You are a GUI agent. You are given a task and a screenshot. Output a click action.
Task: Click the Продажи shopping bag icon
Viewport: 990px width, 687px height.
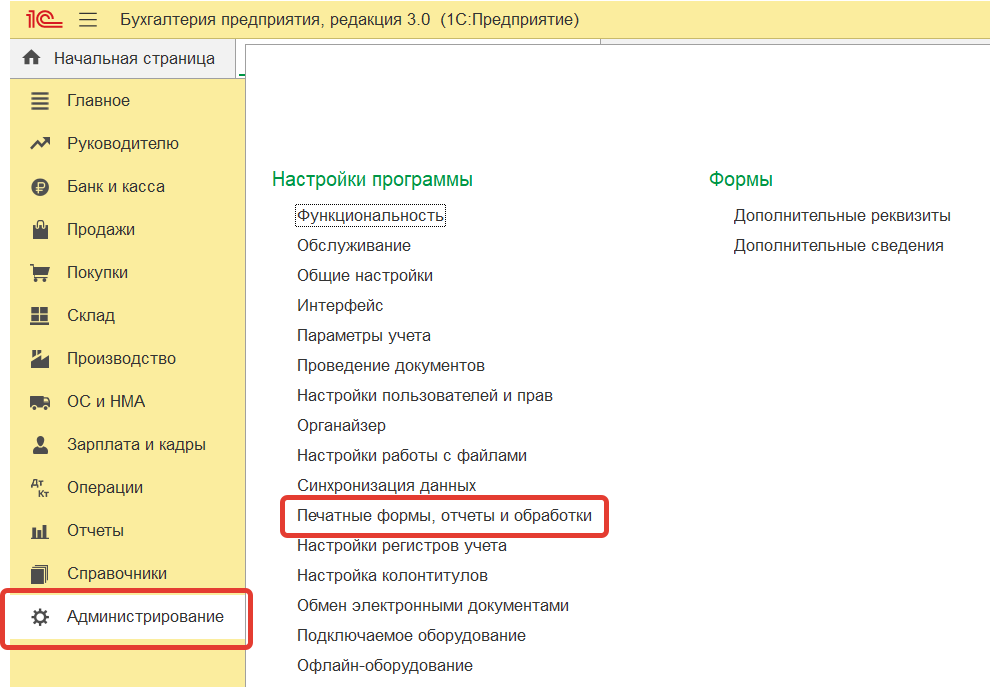coord(40,230)
